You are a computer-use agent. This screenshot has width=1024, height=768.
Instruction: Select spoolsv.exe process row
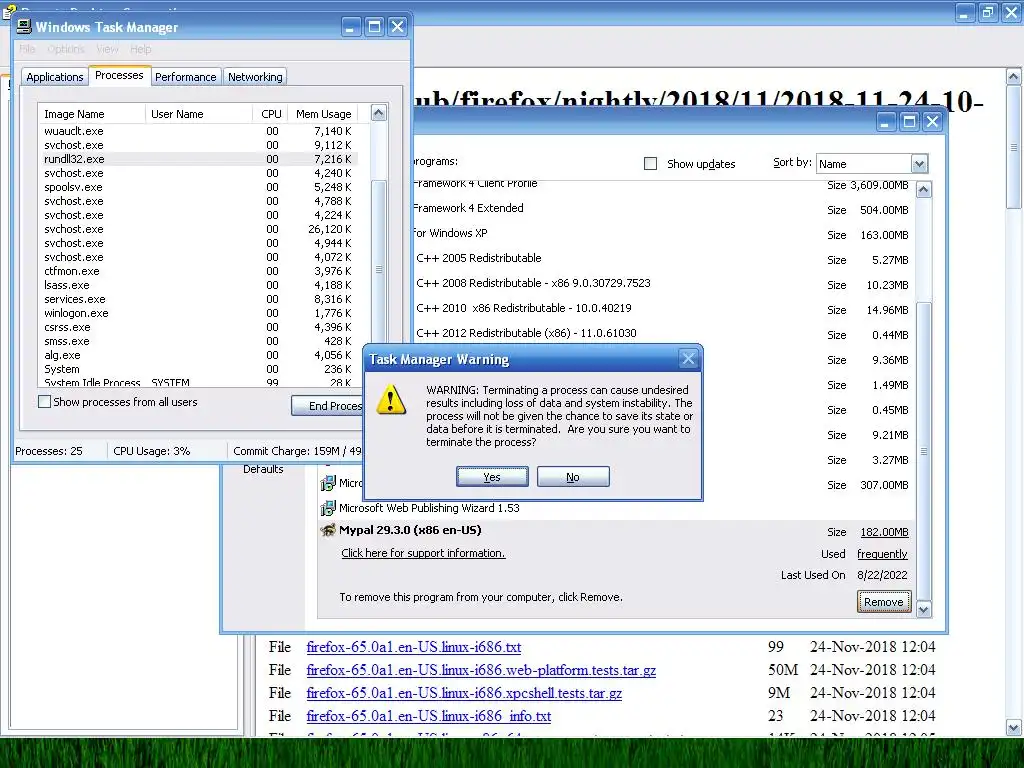pos(198,187)
